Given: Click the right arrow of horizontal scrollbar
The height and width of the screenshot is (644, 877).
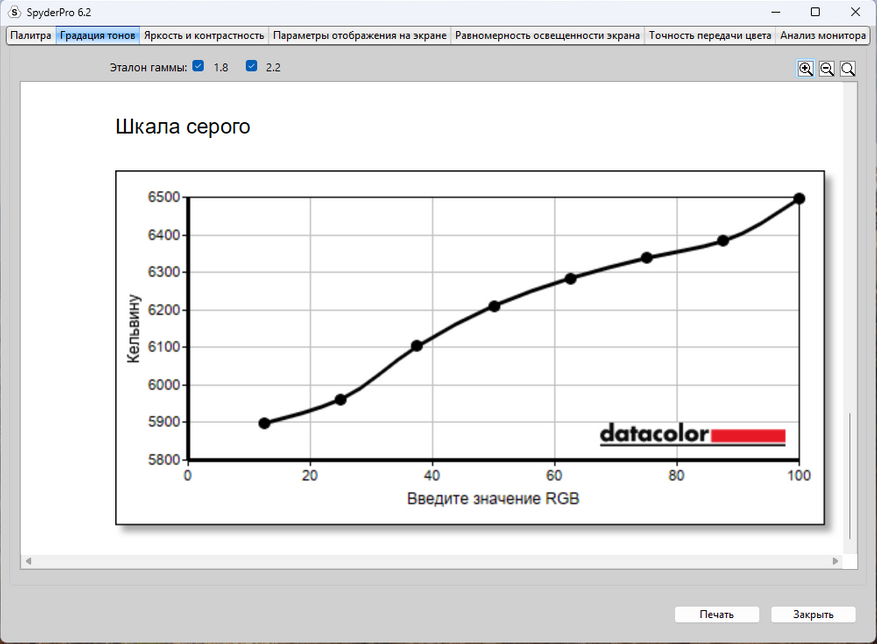Looking at the screenshot, I should click(x=836, y=561).
